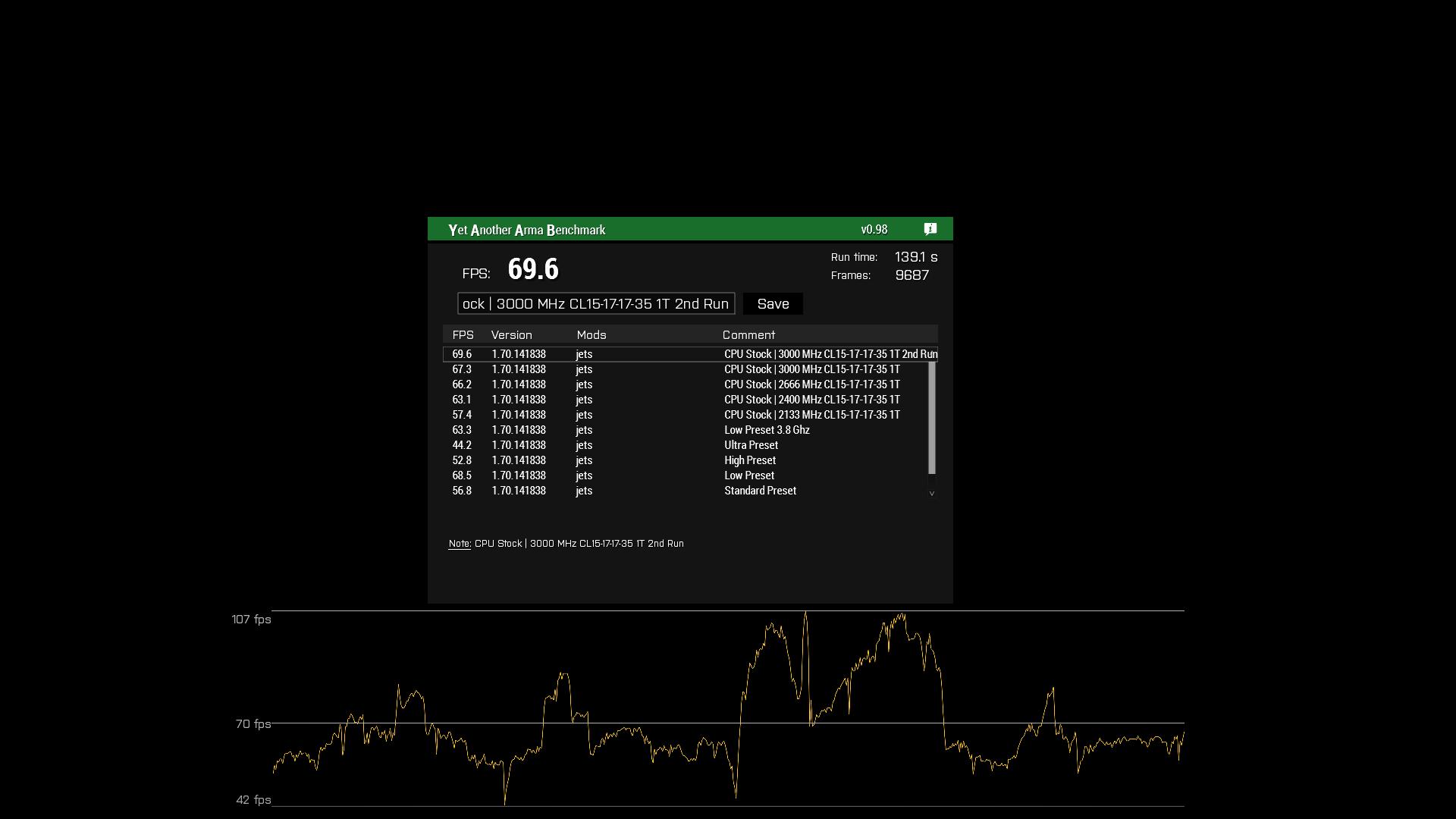Click the scroll-down arrow of results list
1456x819 pixels.
click(x=932, y=494)
